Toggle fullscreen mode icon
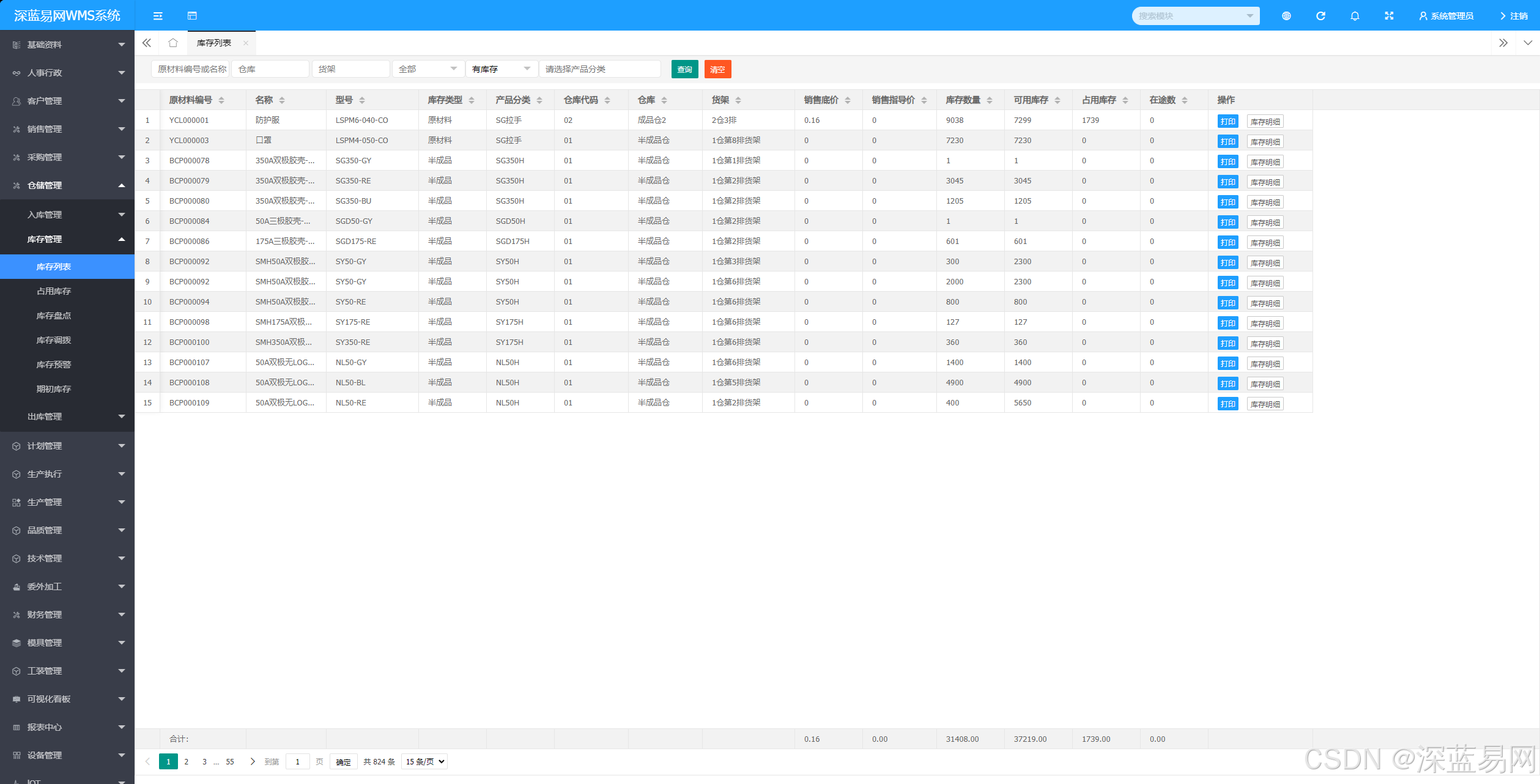The height and width of the screenshot is (784, 1540). coord(1389,16)
